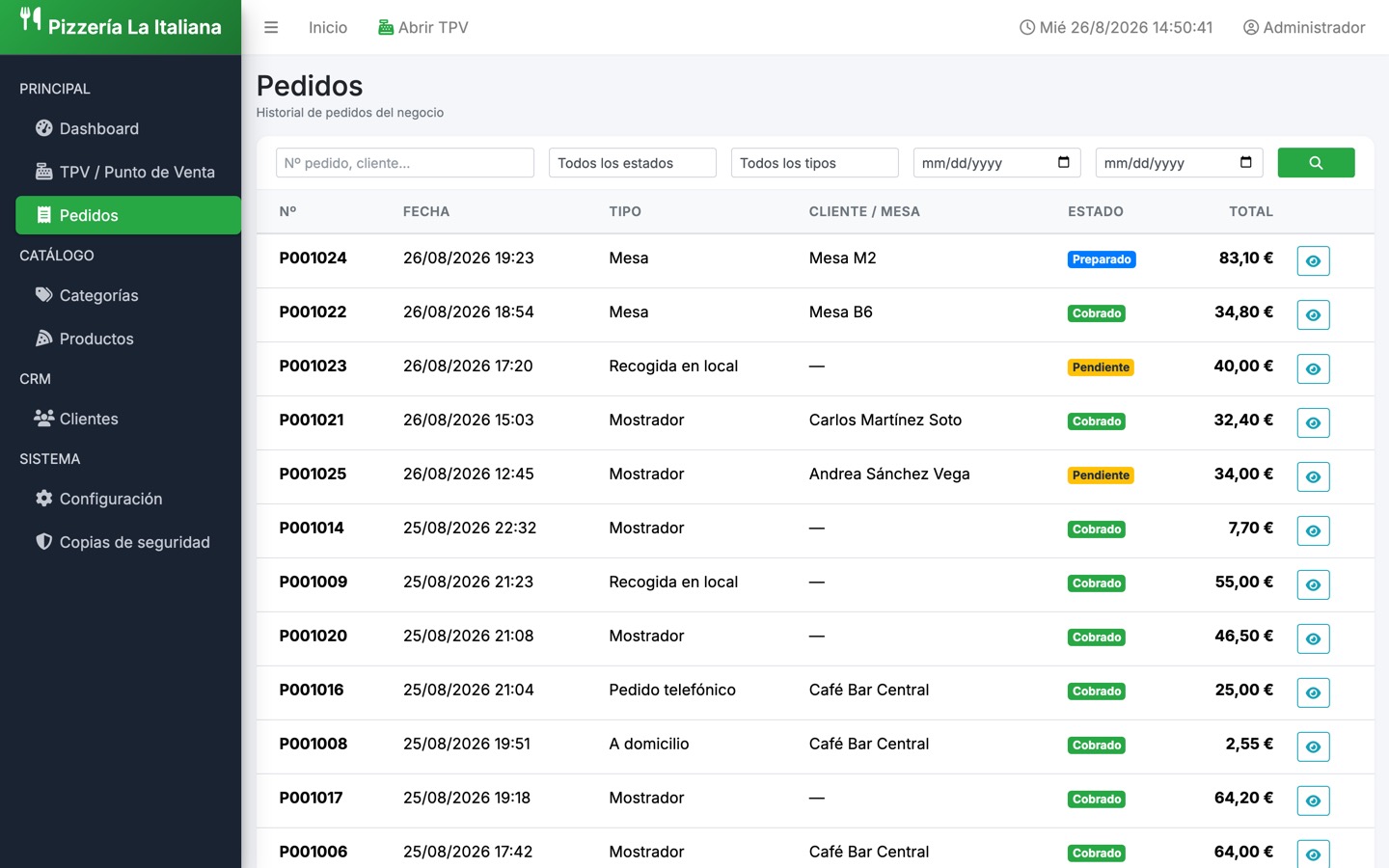1389x868 pixels.
Task: Open the Categorías tags icon
Action: (x=43, y=295)
